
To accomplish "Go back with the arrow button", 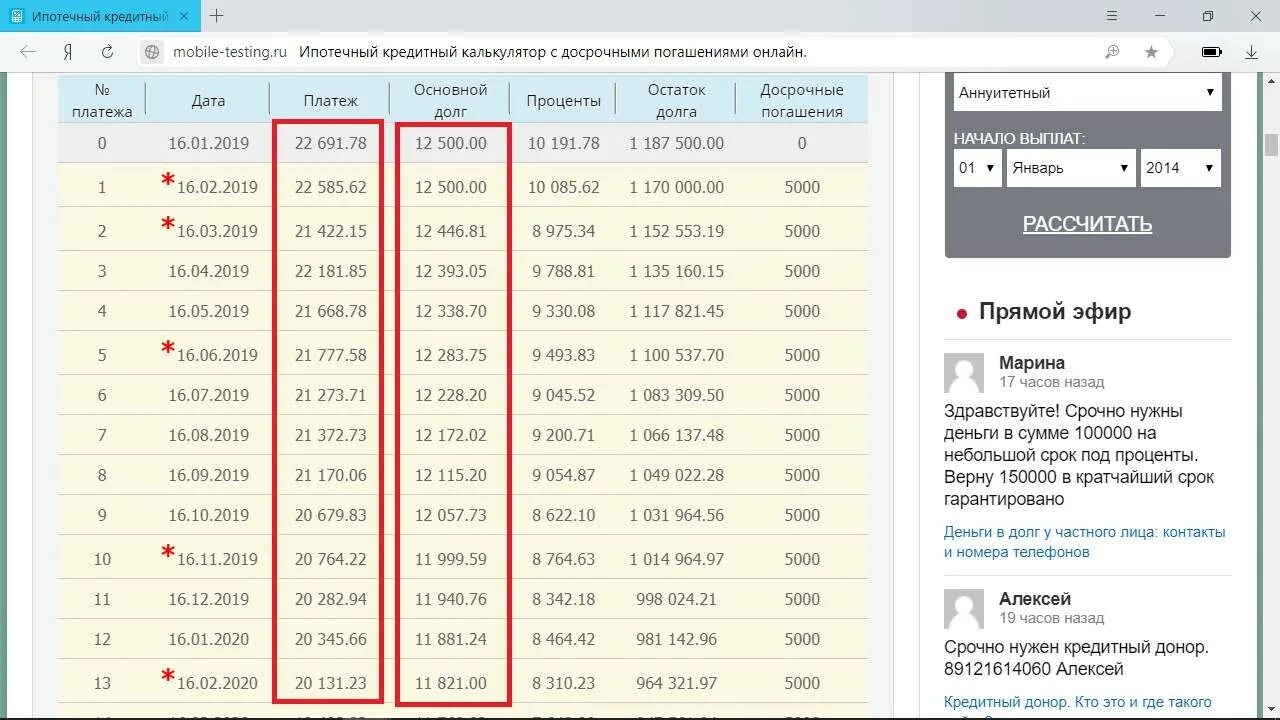I will [x=28, y=52].
